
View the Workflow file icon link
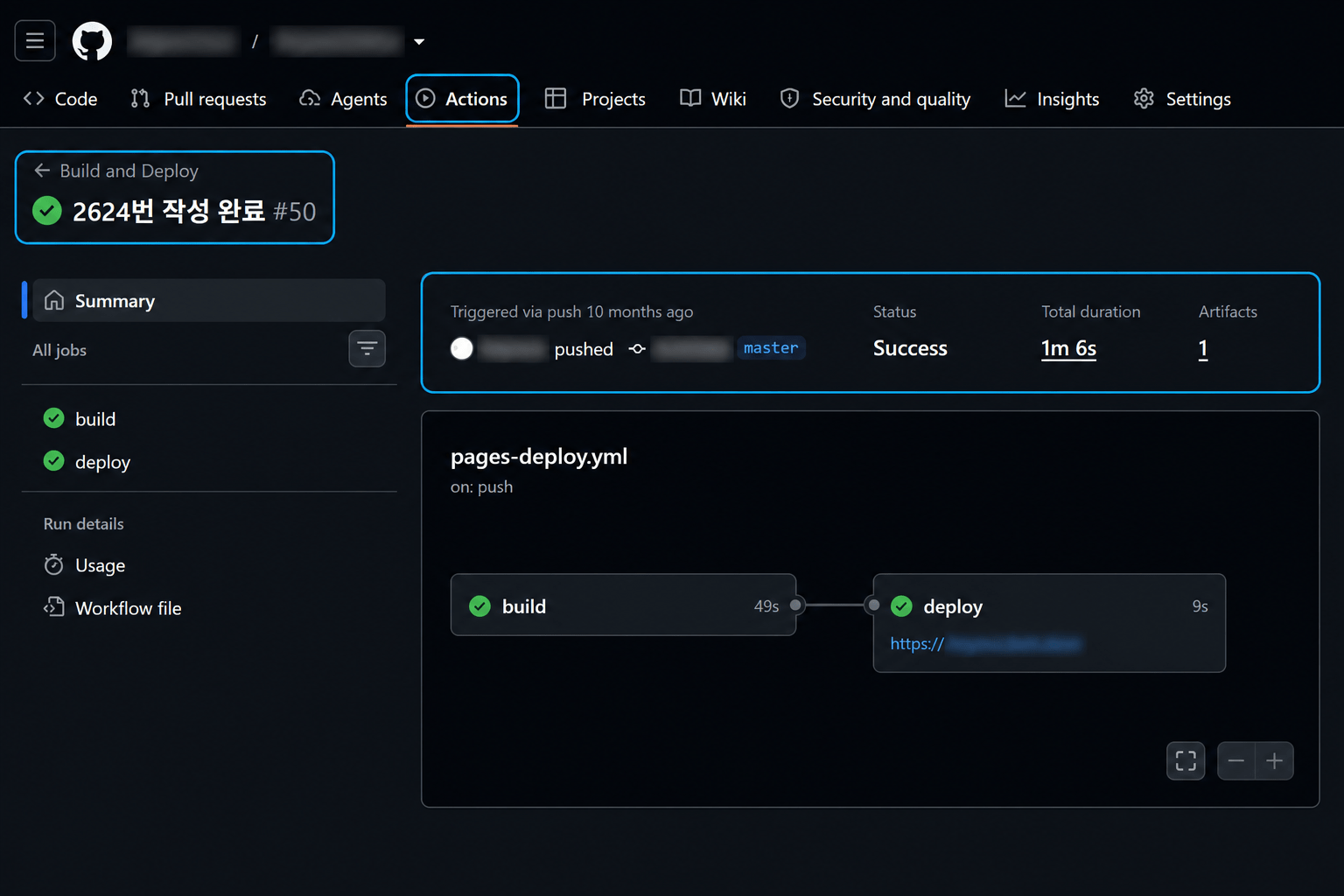click(54, 607)
